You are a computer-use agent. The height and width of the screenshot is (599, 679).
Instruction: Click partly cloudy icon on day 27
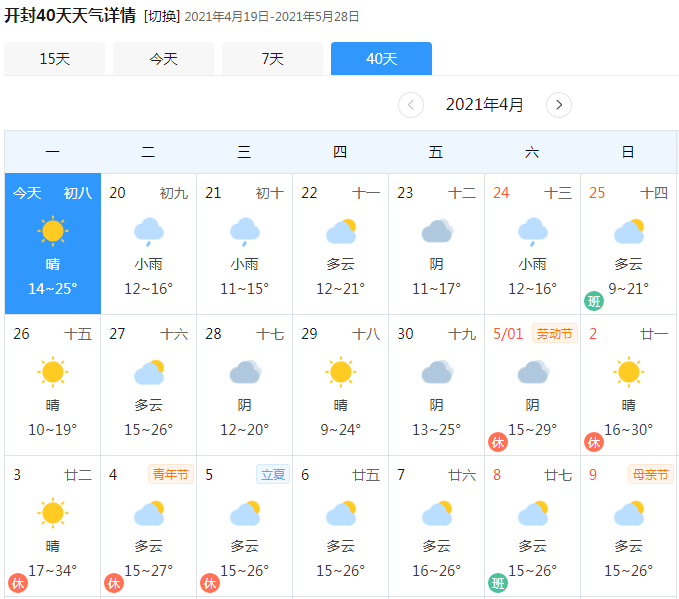tap(149, 372)
